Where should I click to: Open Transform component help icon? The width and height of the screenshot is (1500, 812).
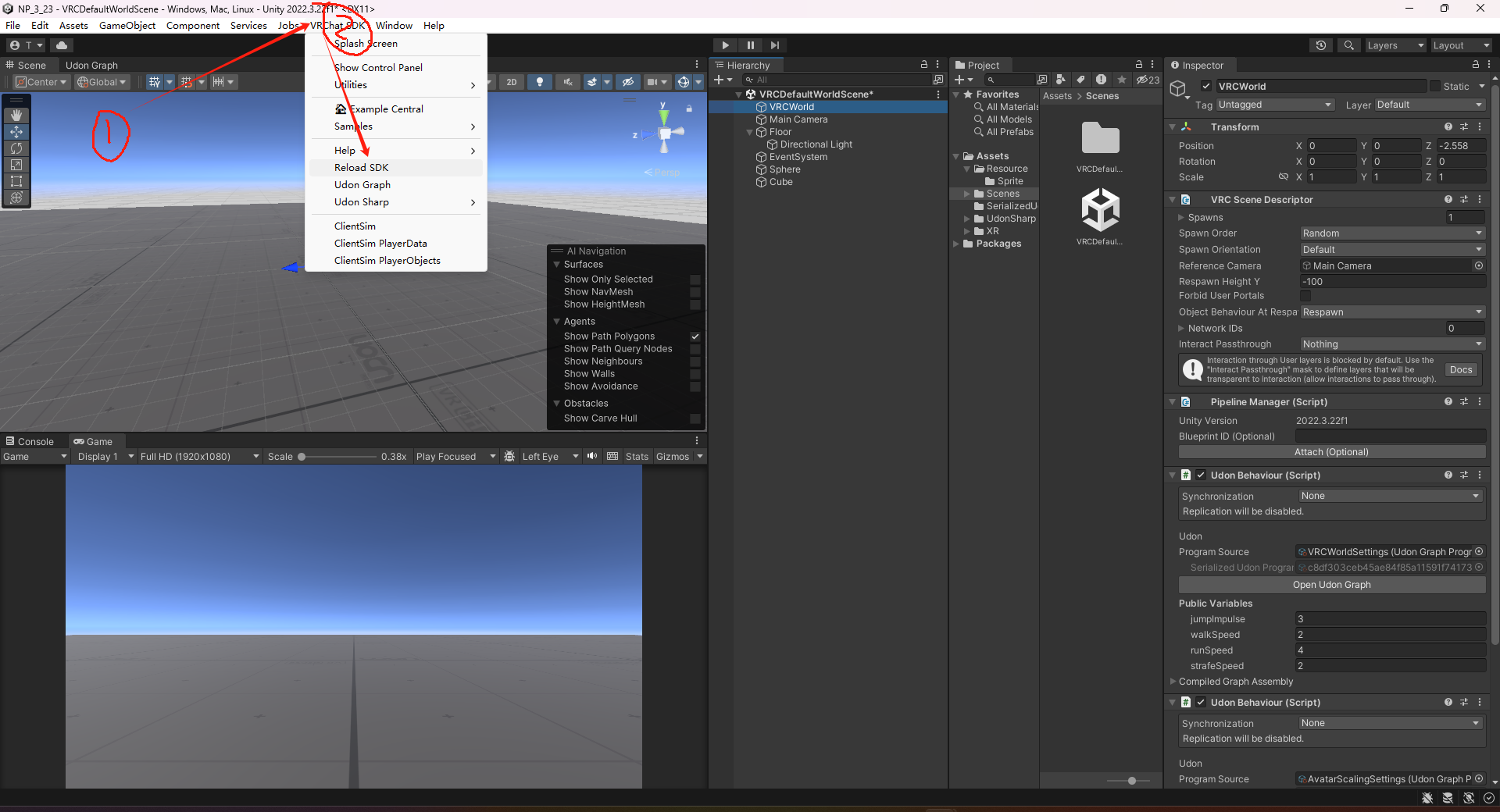coord(1448,126)
